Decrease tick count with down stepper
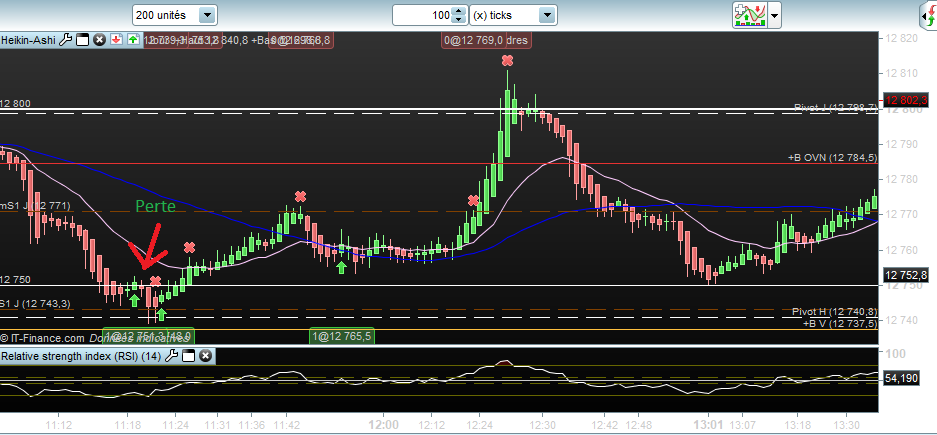This screenshot has height=435, width=937. pos(458,20)
